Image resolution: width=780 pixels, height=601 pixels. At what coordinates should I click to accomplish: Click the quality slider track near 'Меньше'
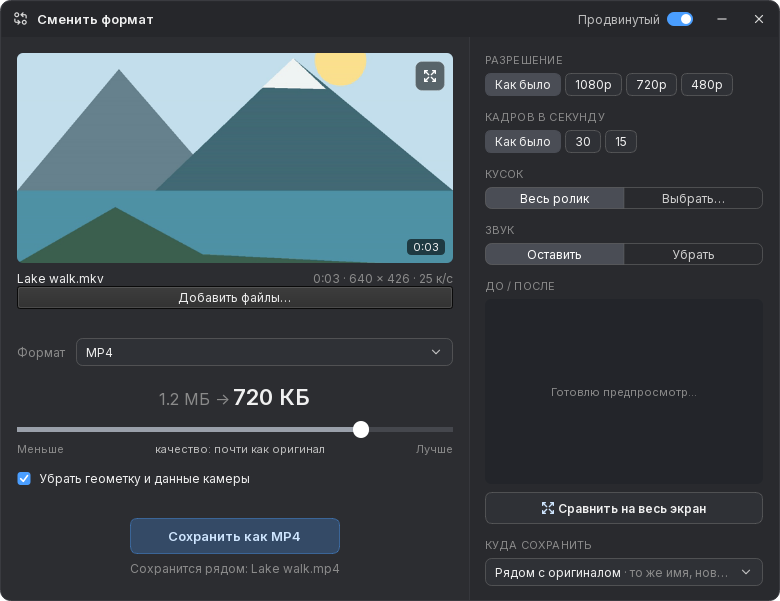(x=30, y=429)
